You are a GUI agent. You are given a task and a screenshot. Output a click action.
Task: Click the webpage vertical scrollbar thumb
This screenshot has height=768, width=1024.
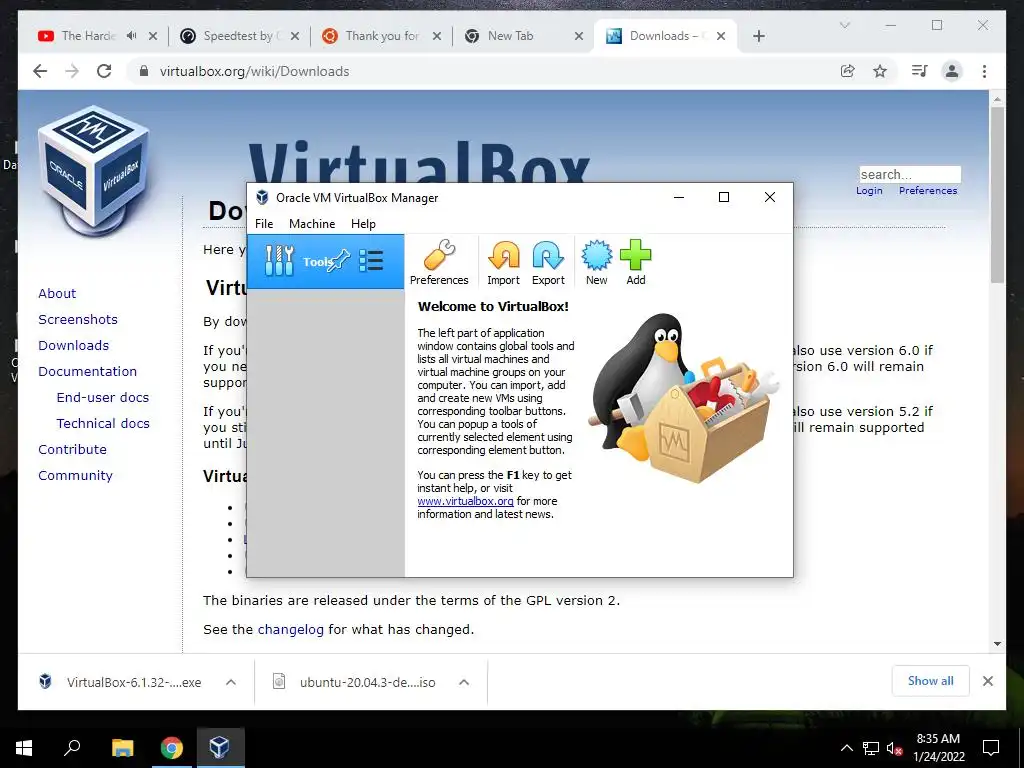click(997, 195)
